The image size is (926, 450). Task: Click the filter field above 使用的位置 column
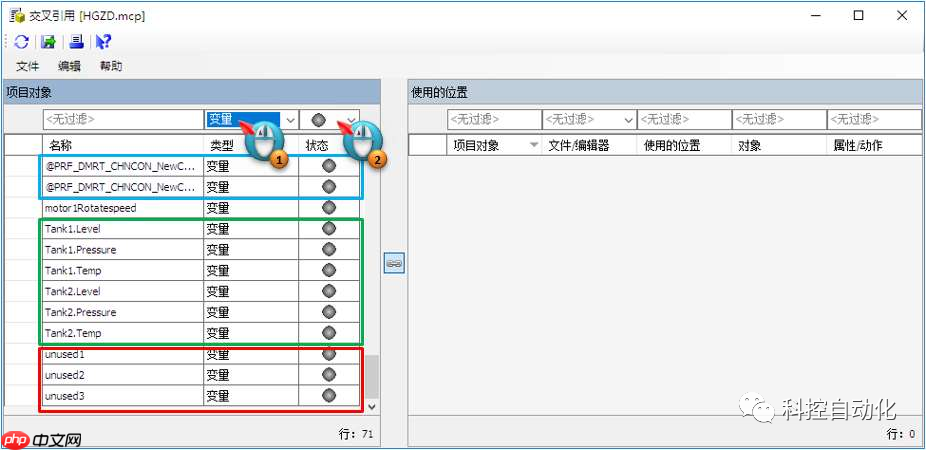pos(684,119)
